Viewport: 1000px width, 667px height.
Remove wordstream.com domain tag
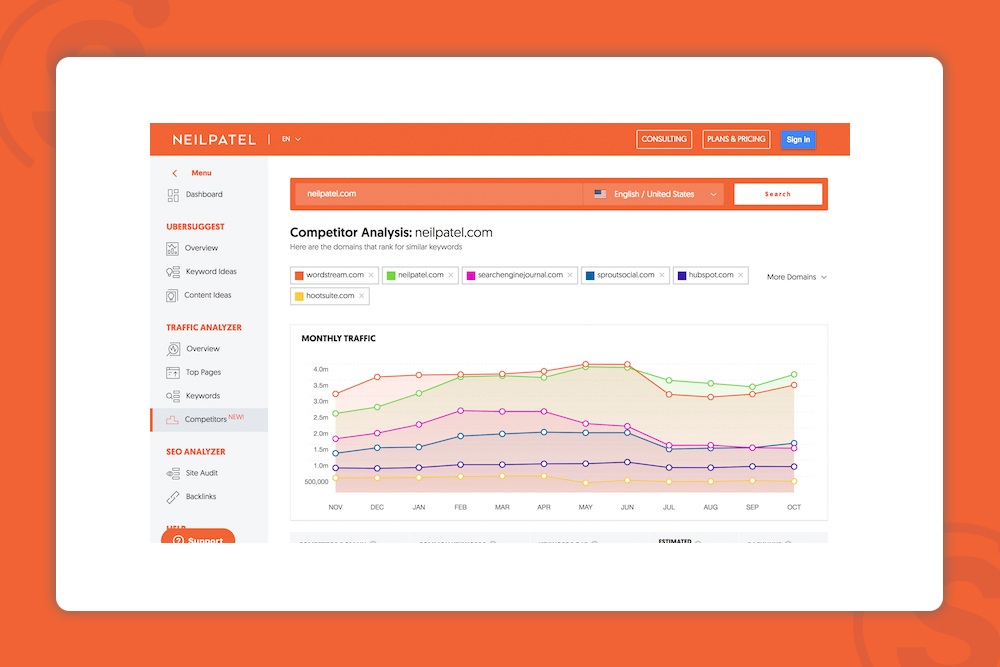point(371,275)
